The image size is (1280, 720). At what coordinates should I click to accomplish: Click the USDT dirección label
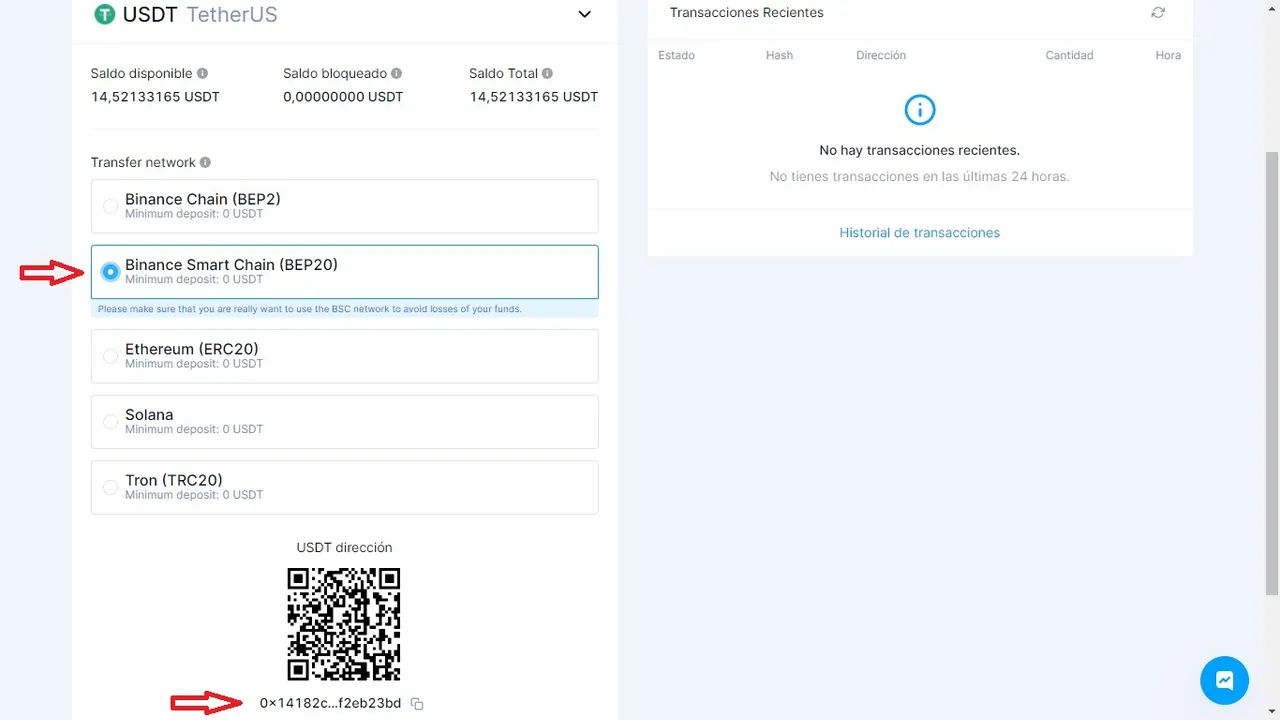(x=344, y=548)
